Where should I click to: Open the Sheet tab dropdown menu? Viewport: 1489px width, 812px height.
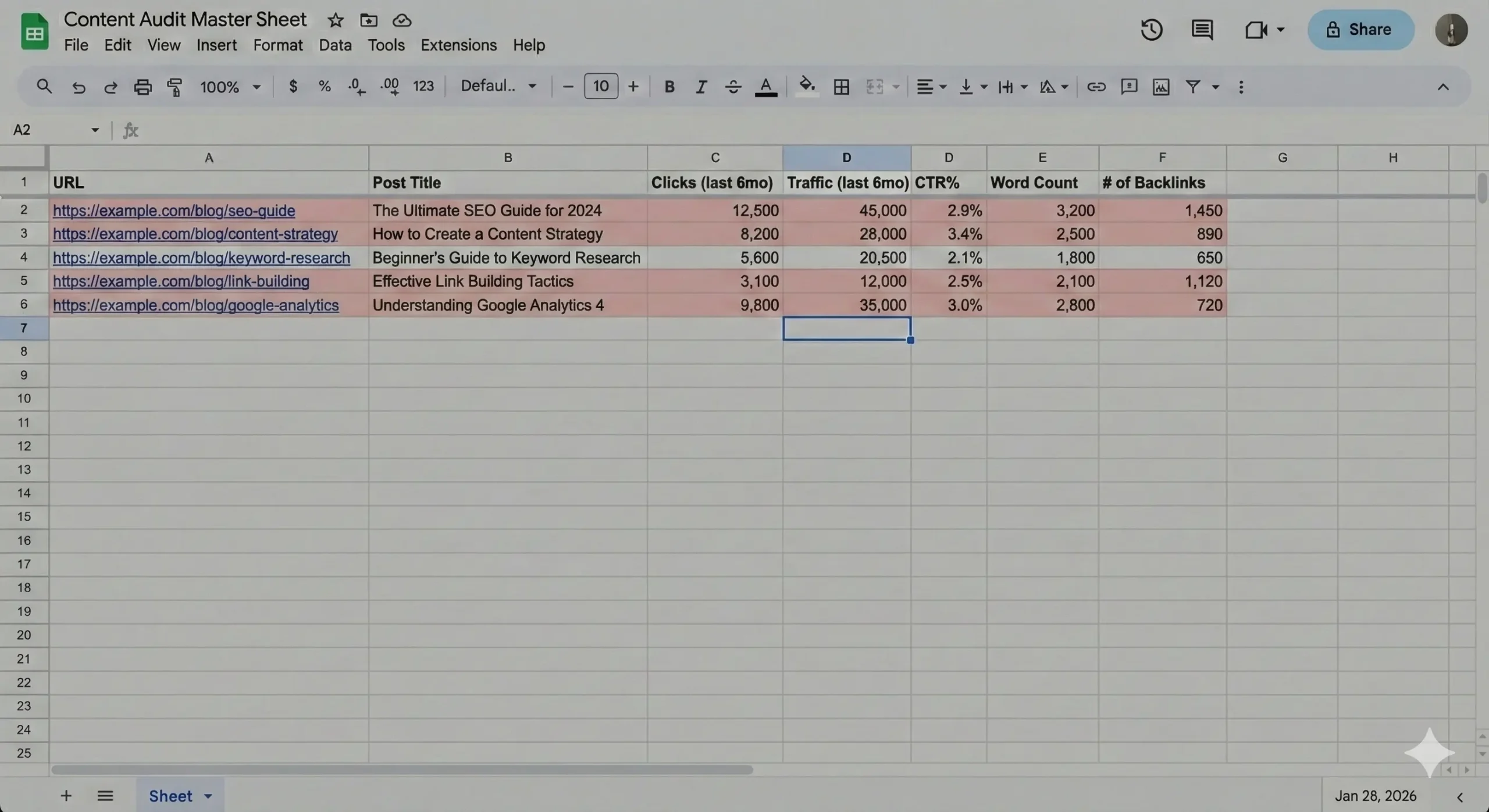click(207, 795)
